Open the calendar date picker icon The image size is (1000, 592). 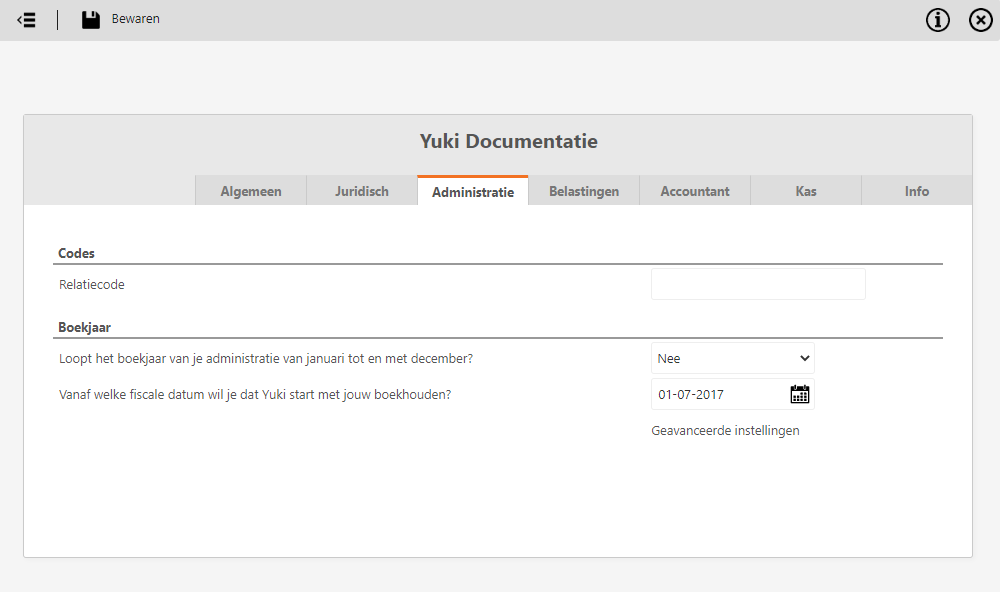pyautogui.click(x=800, y=394)
